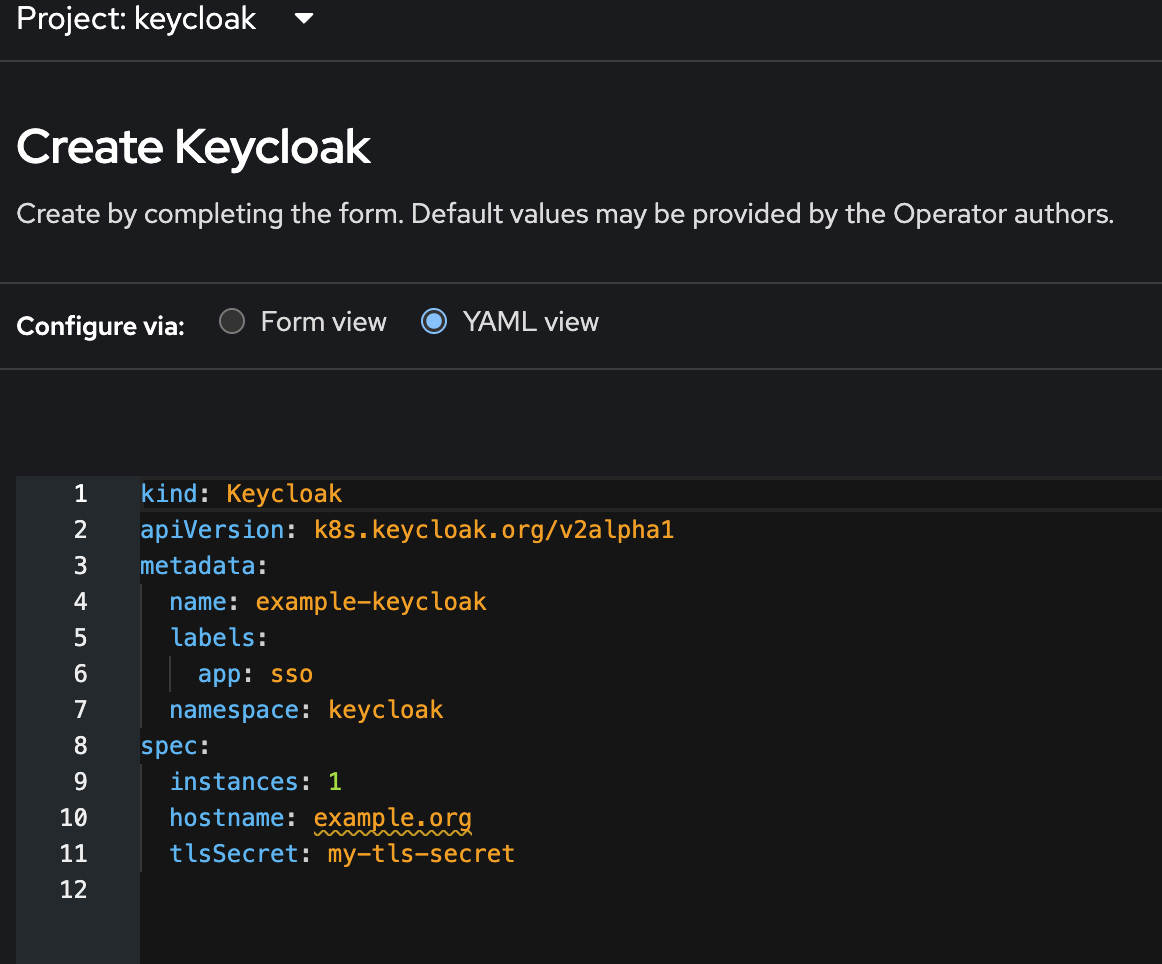
Task: Click the empty line 12 in the editor
Action: point(300,889)
